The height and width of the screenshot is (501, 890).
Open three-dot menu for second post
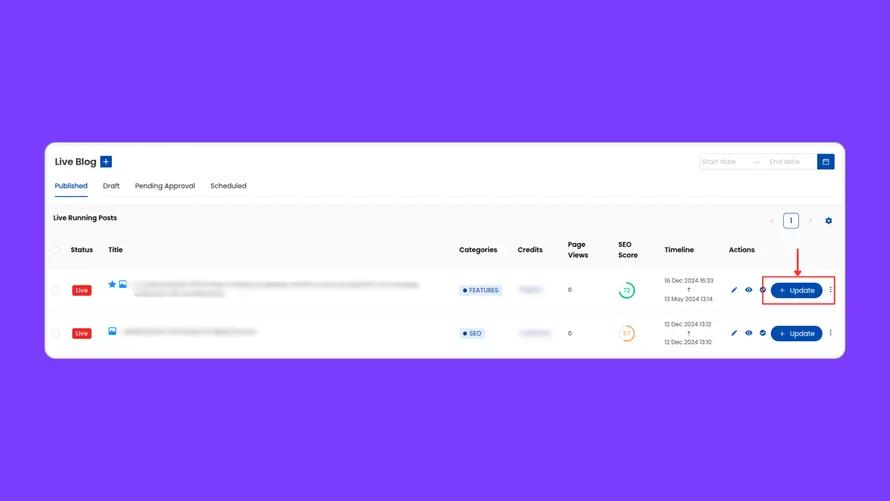click(830, 334)
